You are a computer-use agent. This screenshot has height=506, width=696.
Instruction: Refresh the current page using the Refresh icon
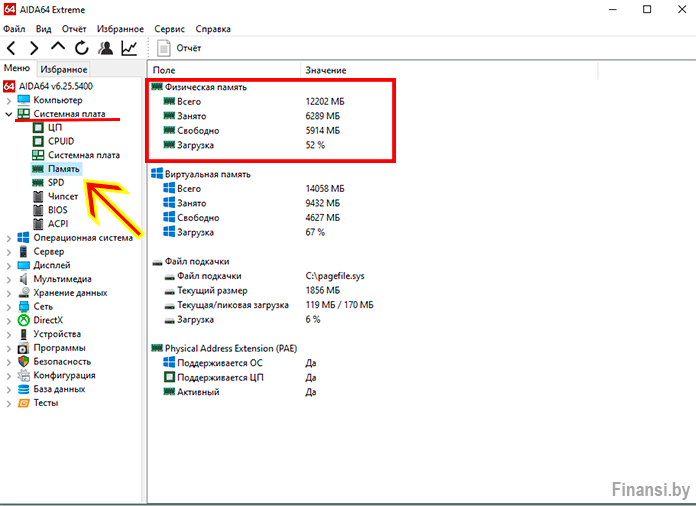pyautogui.click(x=81, y=48)
